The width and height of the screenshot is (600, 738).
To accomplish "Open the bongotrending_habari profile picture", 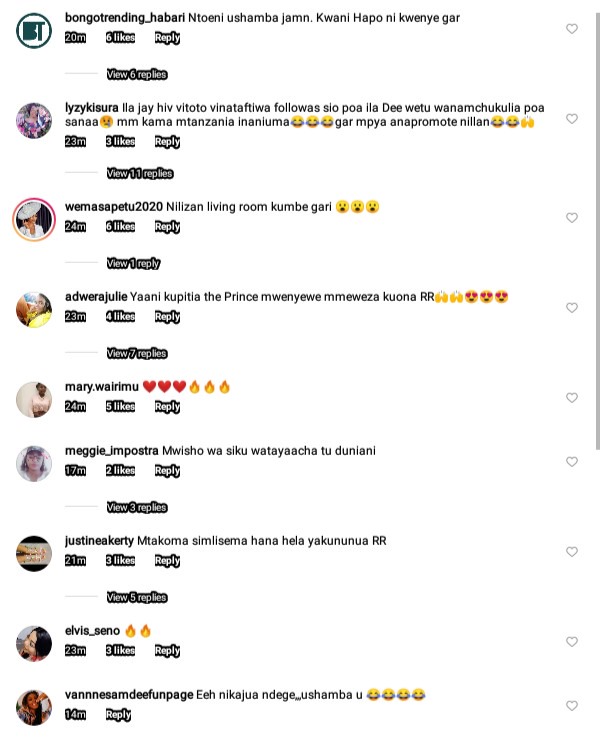I will point(34,30).
